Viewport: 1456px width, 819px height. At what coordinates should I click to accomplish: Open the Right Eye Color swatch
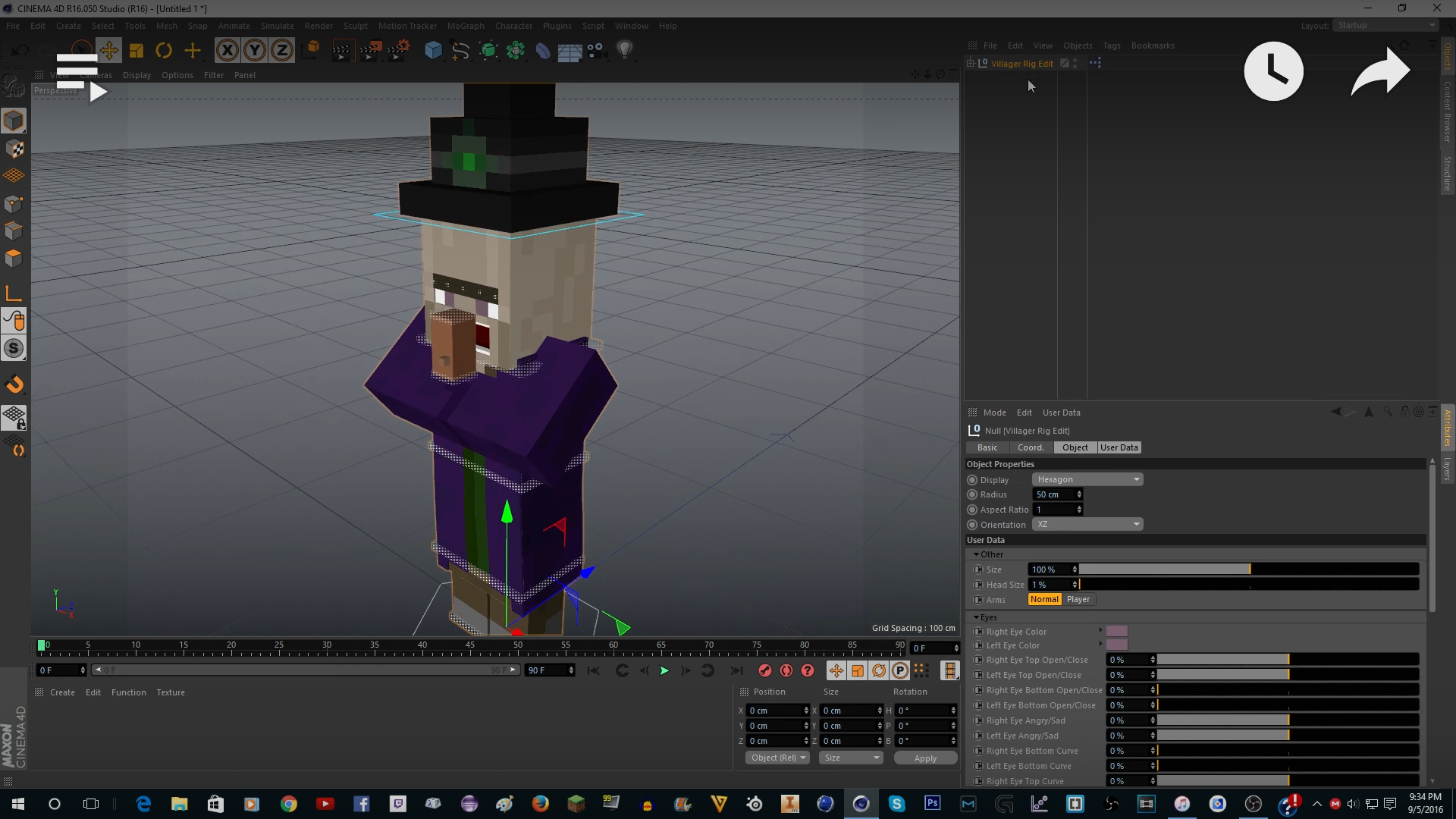(x=1117, y=631)
